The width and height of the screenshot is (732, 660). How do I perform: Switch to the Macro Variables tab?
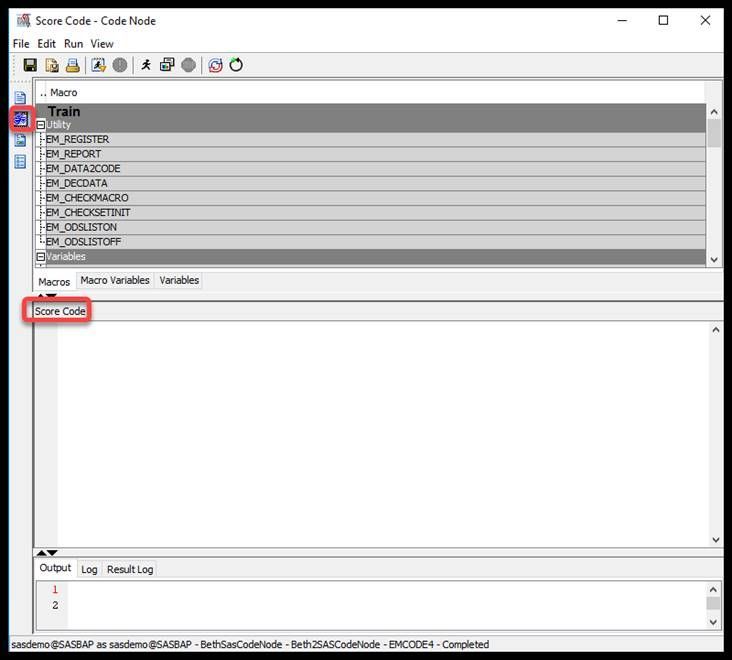point(115,280)
